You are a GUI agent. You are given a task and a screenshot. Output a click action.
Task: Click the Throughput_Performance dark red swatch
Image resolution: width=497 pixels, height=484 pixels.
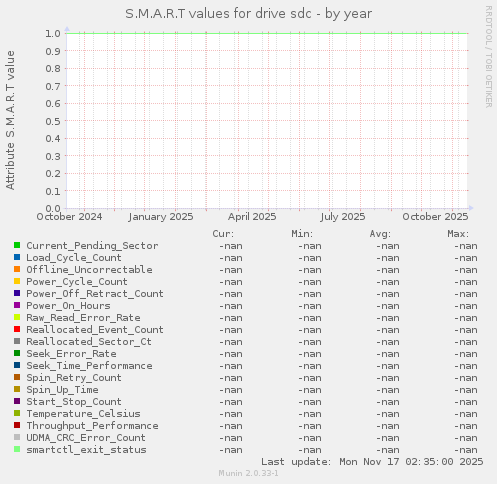coord(17,425)
